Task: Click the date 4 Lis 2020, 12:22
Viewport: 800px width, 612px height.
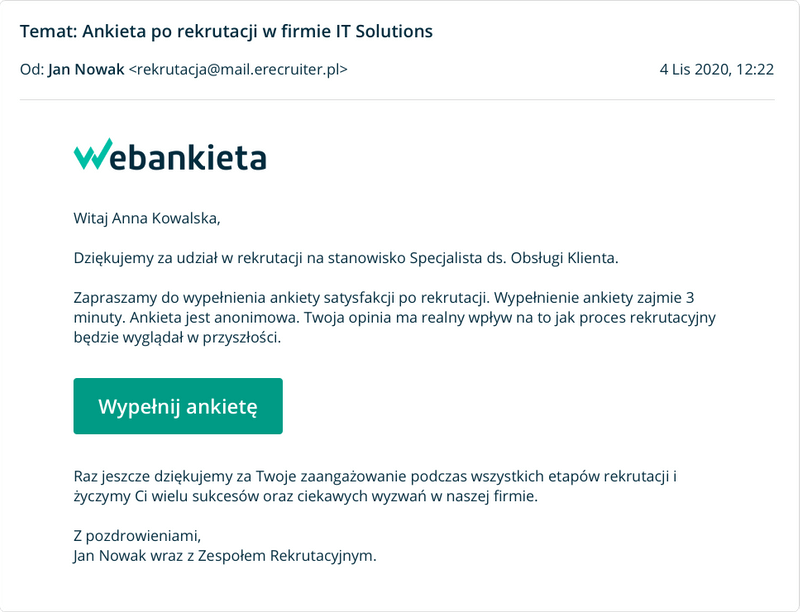Action: click(x=717, y=69)
